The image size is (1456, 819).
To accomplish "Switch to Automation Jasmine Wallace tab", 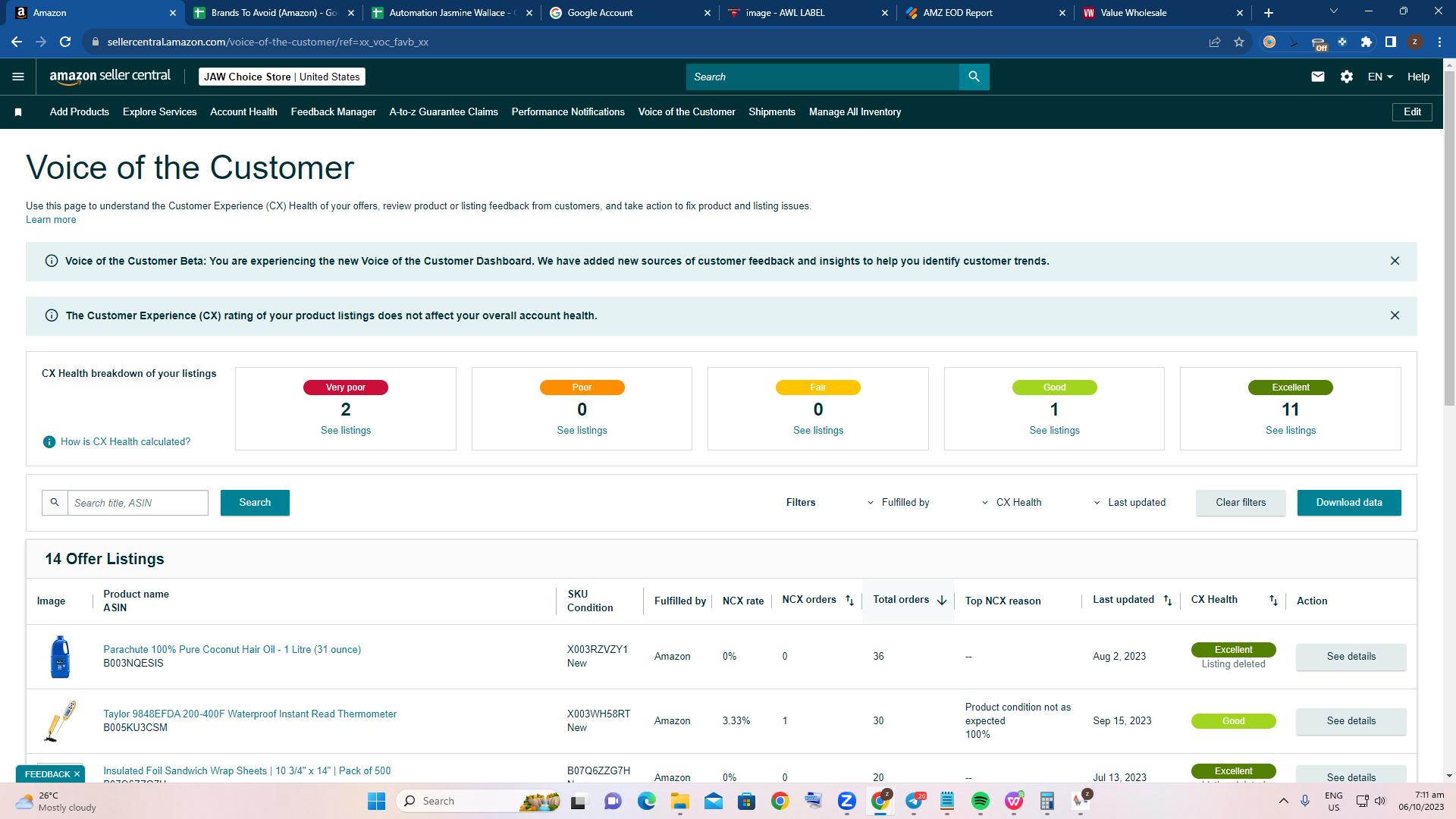I will pyautogui.click(x=452, y=13).
